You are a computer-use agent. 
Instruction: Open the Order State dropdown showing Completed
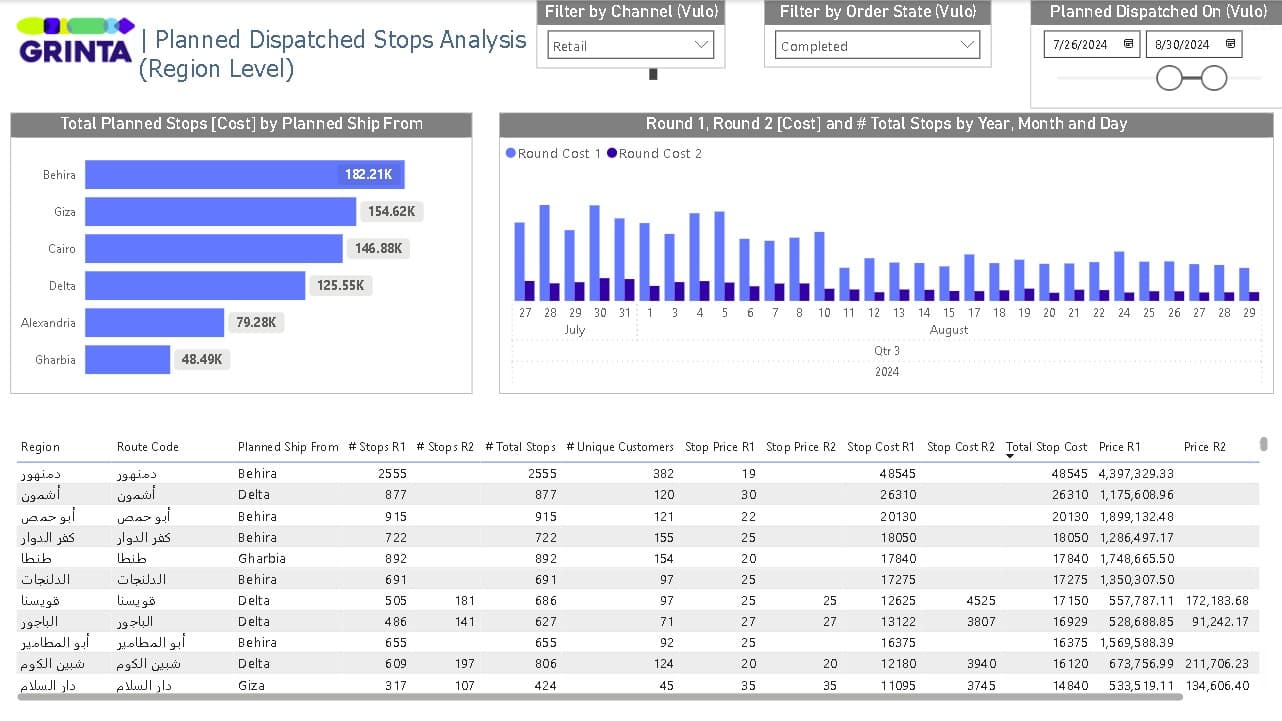click(x=877, y=45)
